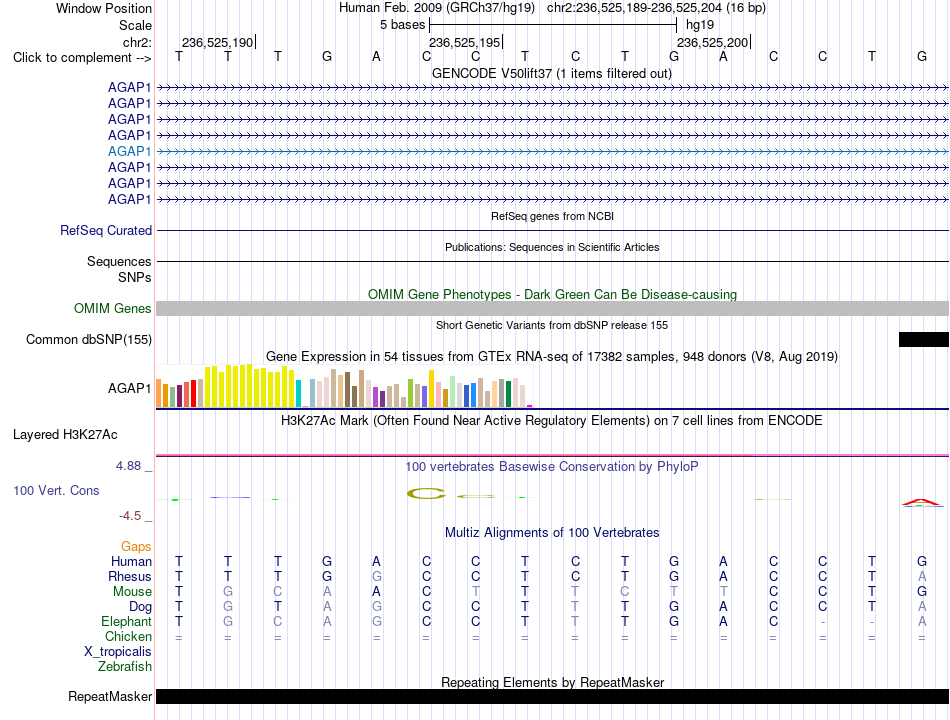The height and width of the screenshot is (720, 950).
Task: Click the chr2: ruler label
Action: pos(137,42)
